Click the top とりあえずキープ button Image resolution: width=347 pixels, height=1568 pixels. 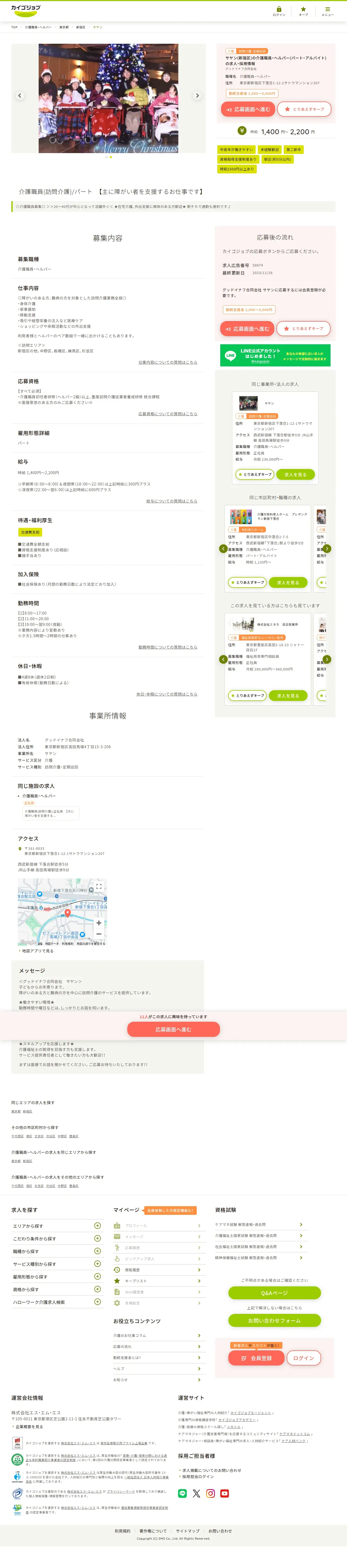coord(304,110)
